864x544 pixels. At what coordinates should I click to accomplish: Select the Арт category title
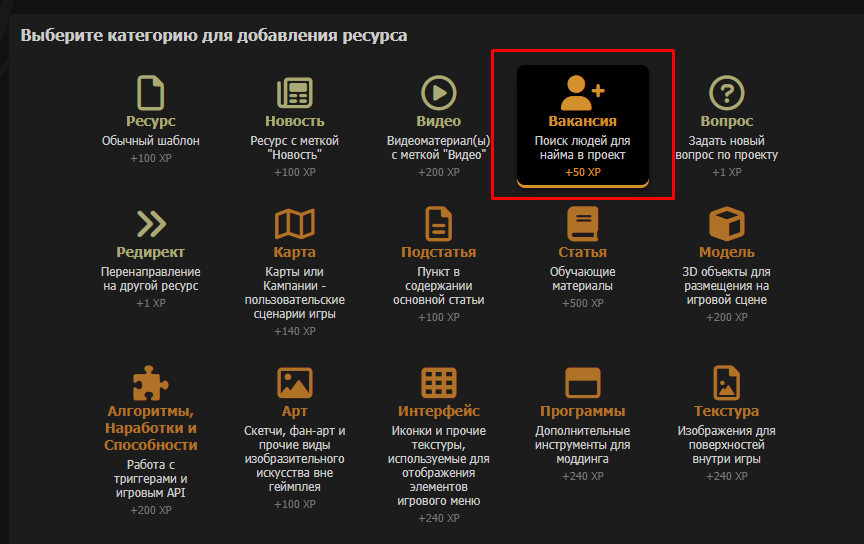coord(295,411)
